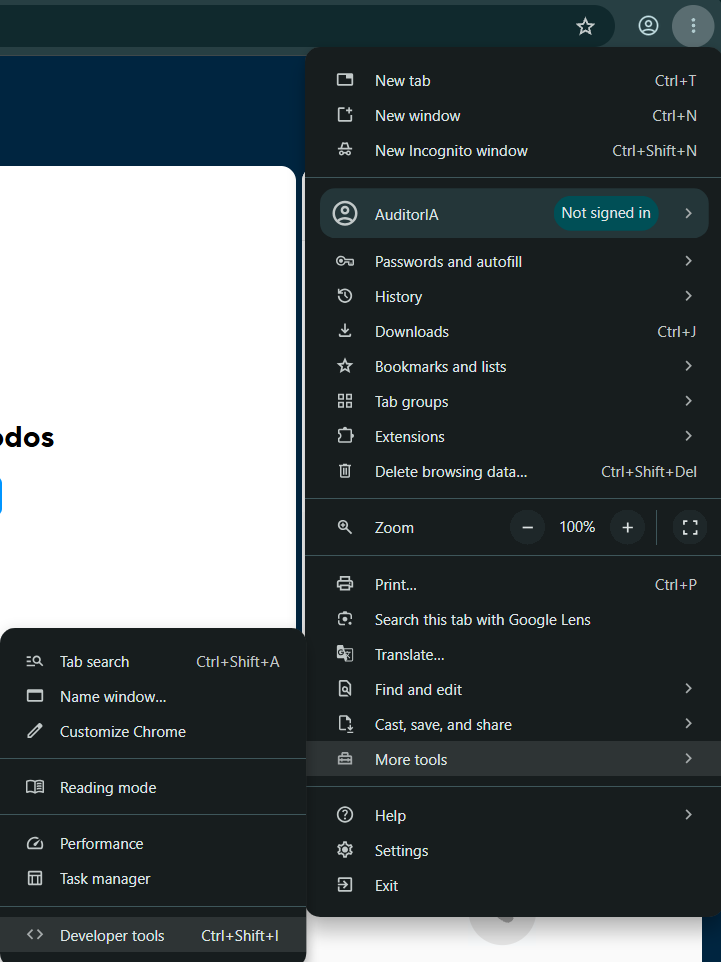
Task: Click the Downloads arrow icon
Action: coord(345,331)
